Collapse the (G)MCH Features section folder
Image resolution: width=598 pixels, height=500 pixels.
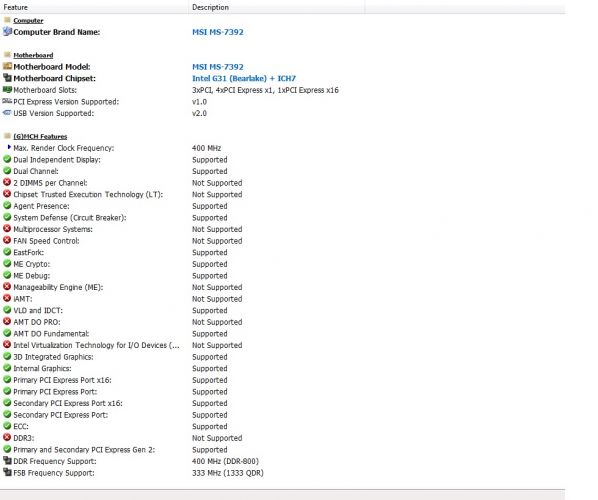pyautogui.click(x=7, y=136)
